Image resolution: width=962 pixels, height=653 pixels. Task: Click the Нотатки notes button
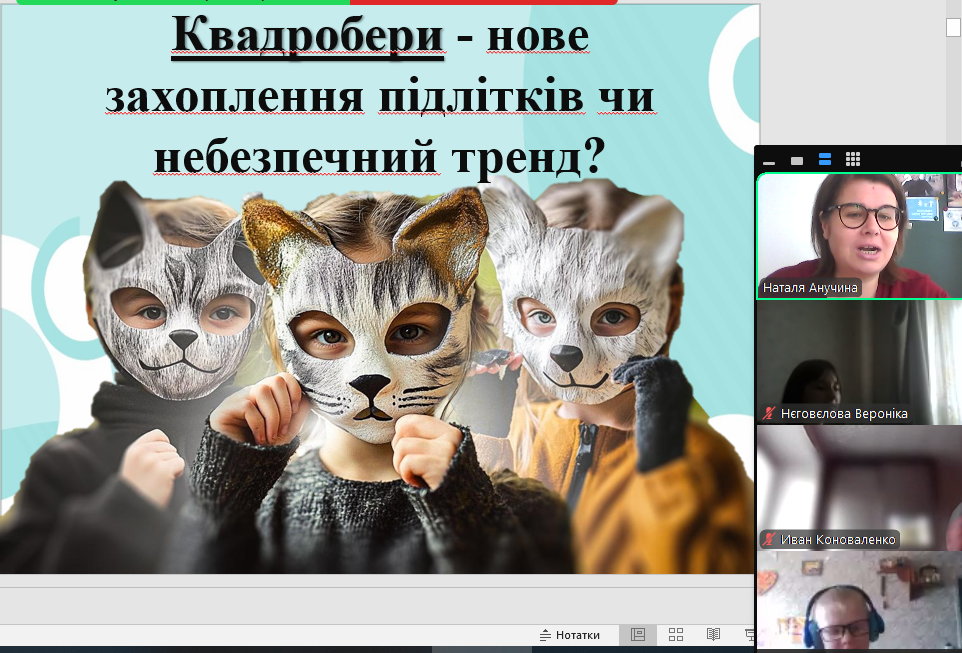(570, 635)
